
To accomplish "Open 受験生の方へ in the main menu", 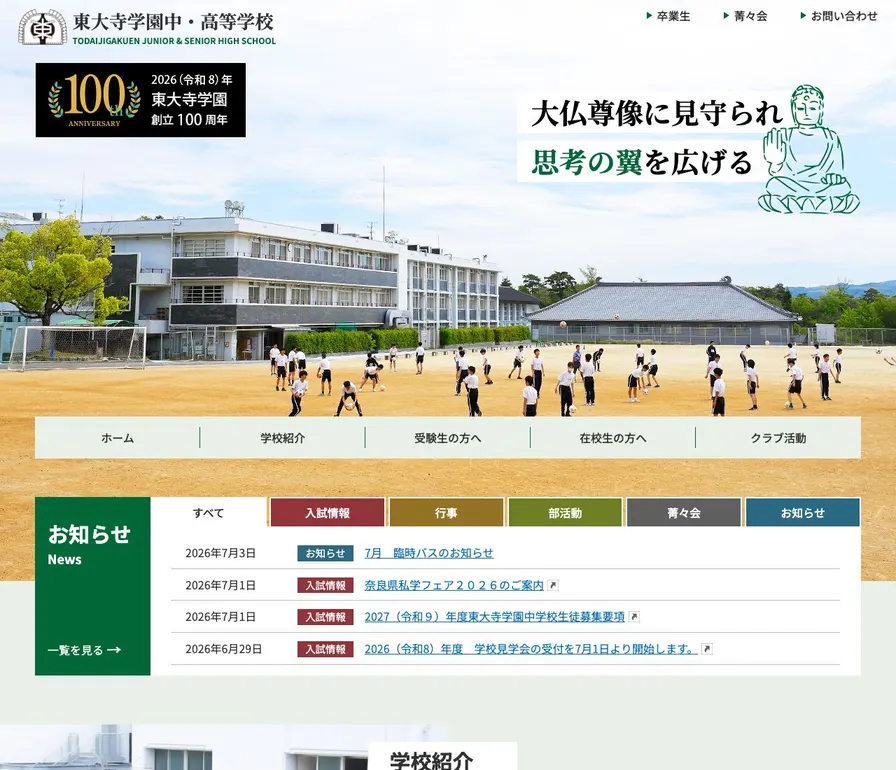I will (x=447, y=438).
